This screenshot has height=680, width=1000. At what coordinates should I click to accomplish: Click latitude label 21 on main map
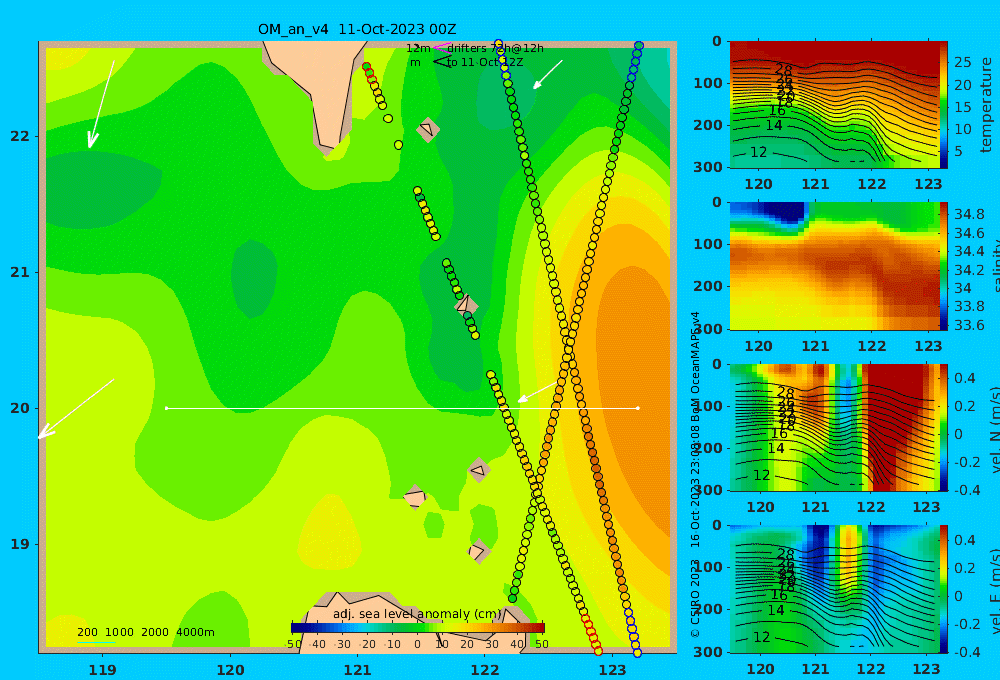point(20,272)
